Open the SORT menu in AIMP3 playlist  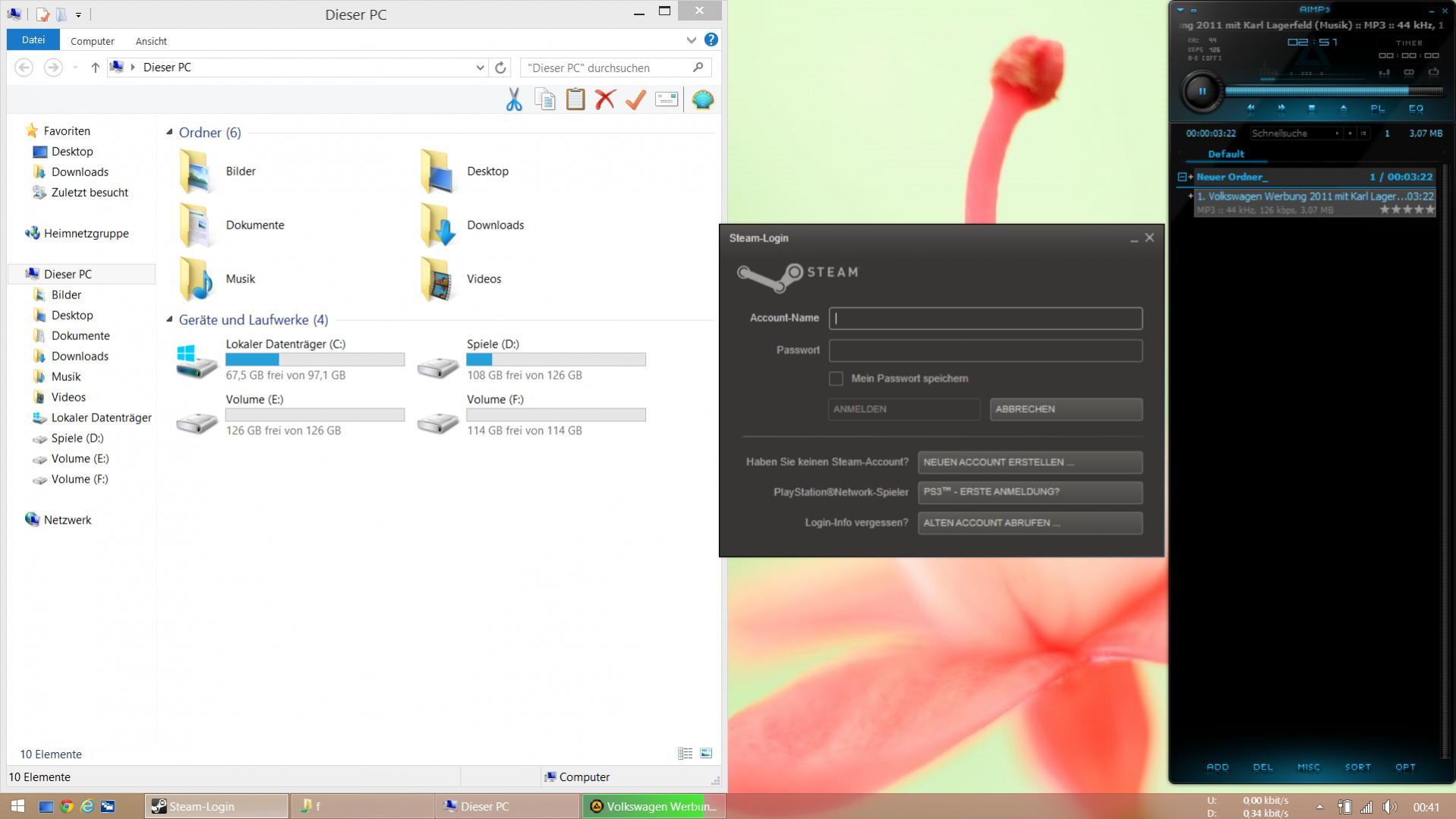pyautogui.click(x=1357, y=767)
